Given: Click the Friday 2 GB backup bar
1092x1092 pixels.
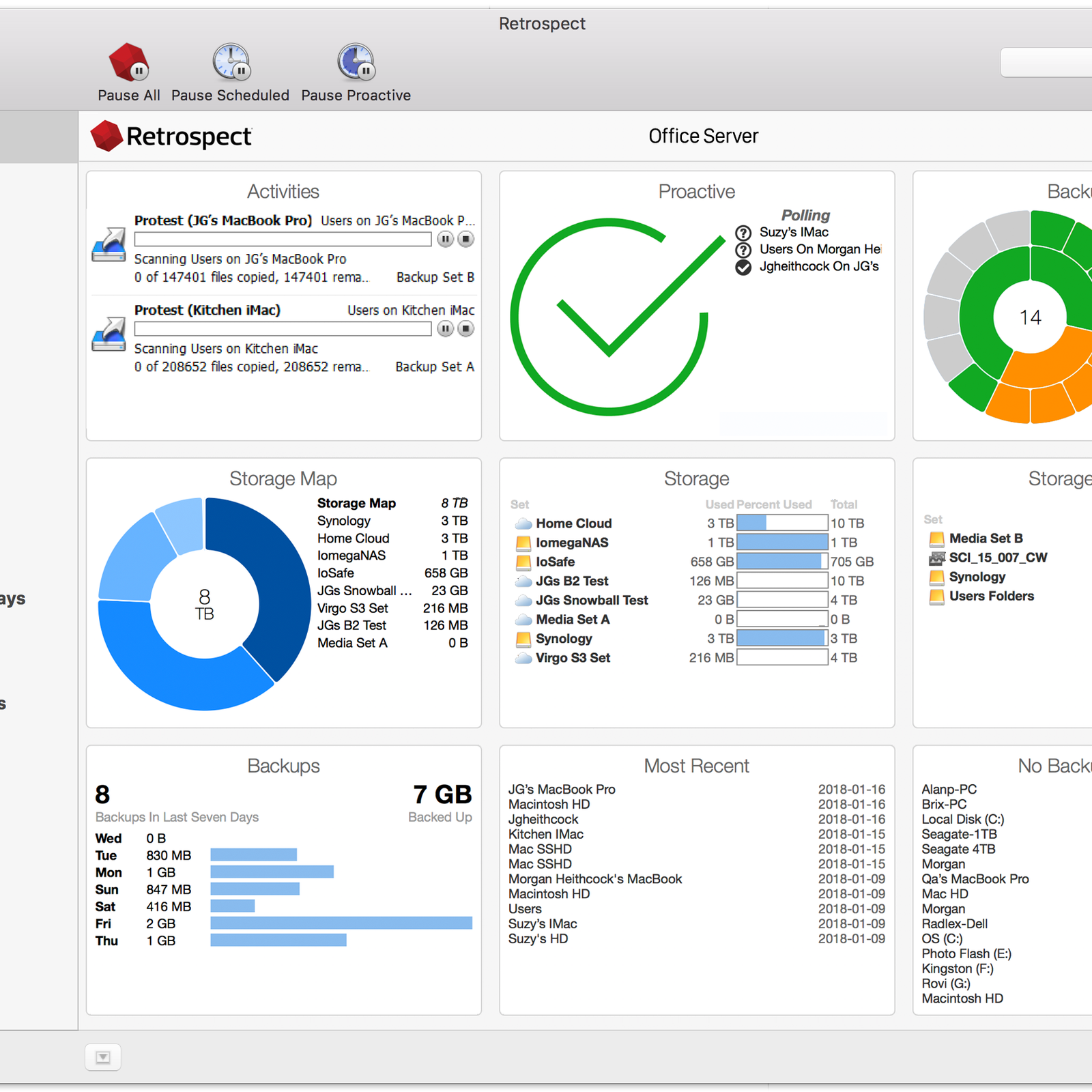Looking at the screenshot, I should [x=341, y=923].
